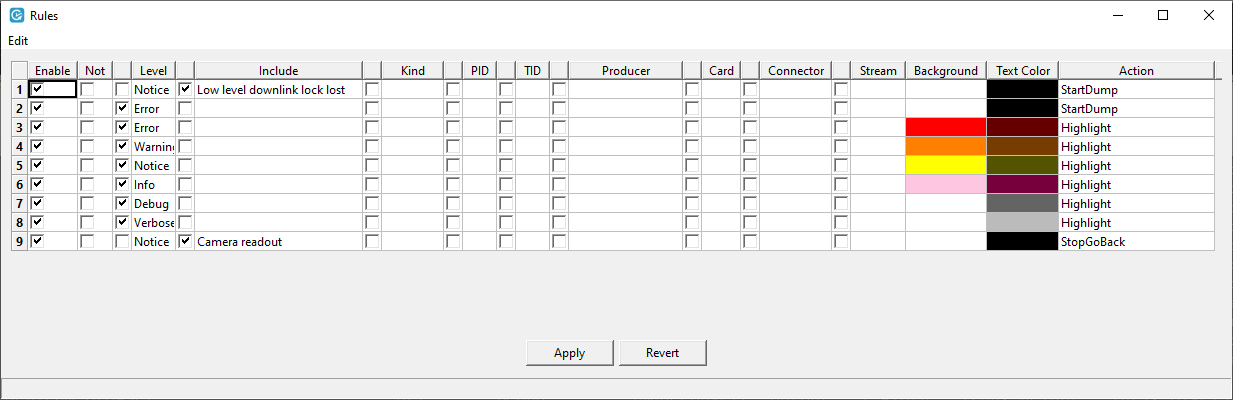
Task: Click the Producer column header
Action: click(626, 71)
